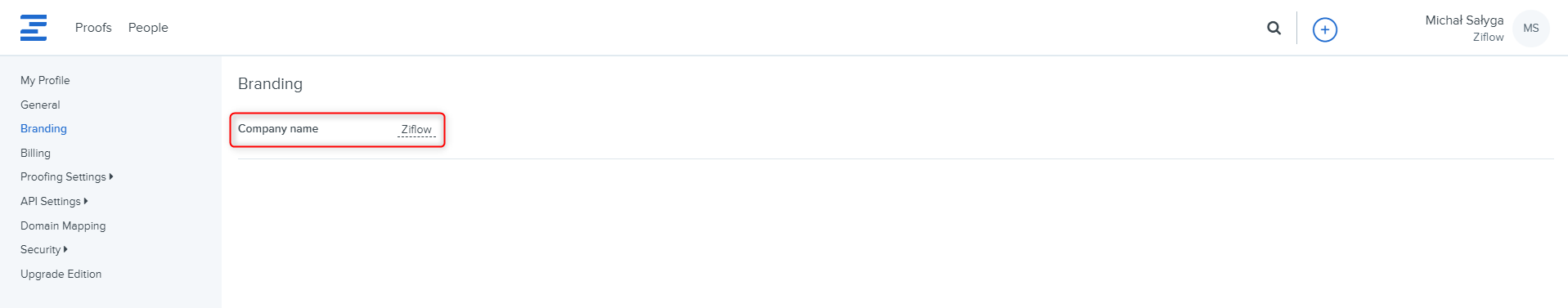Open the Proofs tab
1568x308 pixels.
(x=93, y=28)
